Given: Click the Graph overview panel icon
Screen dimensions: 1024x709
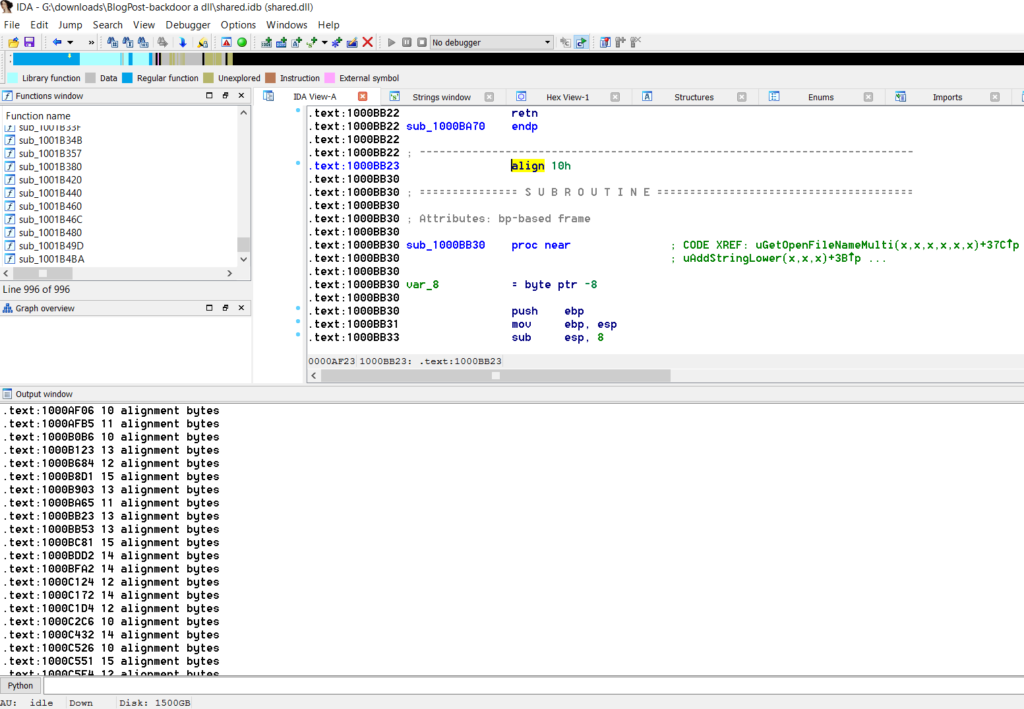Looking at the screenshot, I should [8, 307].
